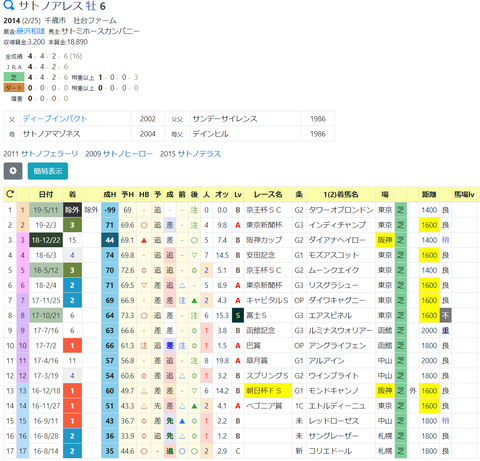Open sibling link サトノヒーロー
480x461 pixels.
(128, 154)
